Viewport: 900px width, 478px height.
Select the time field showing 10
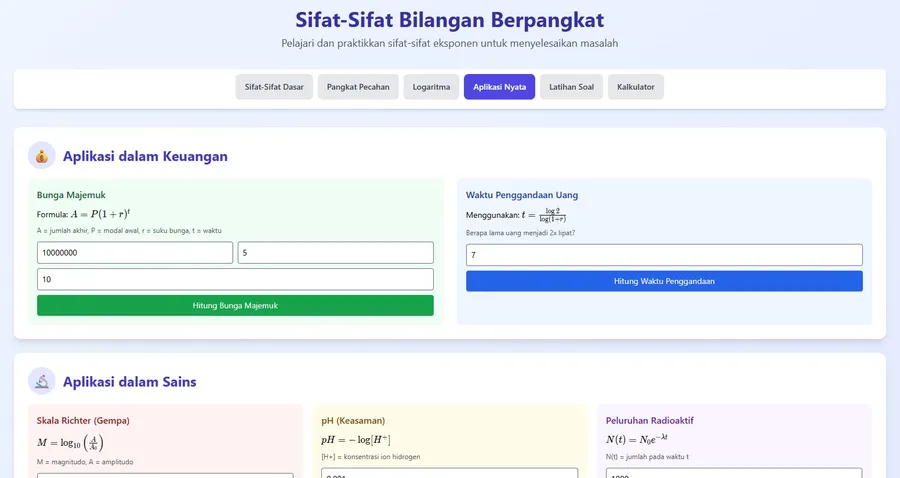[x=235, y=279]
